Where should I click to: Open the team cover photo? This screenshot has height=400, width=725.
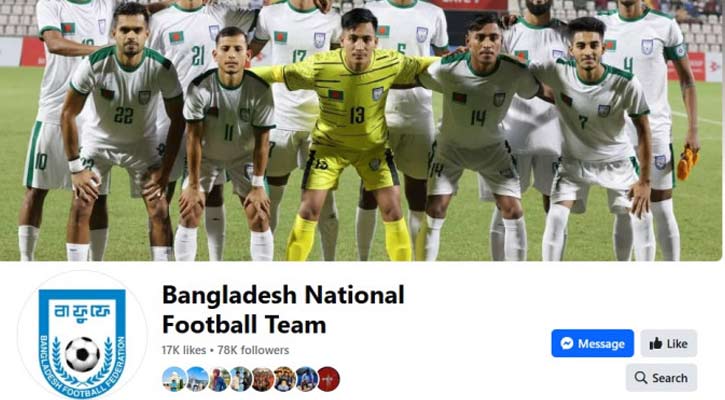361,130
